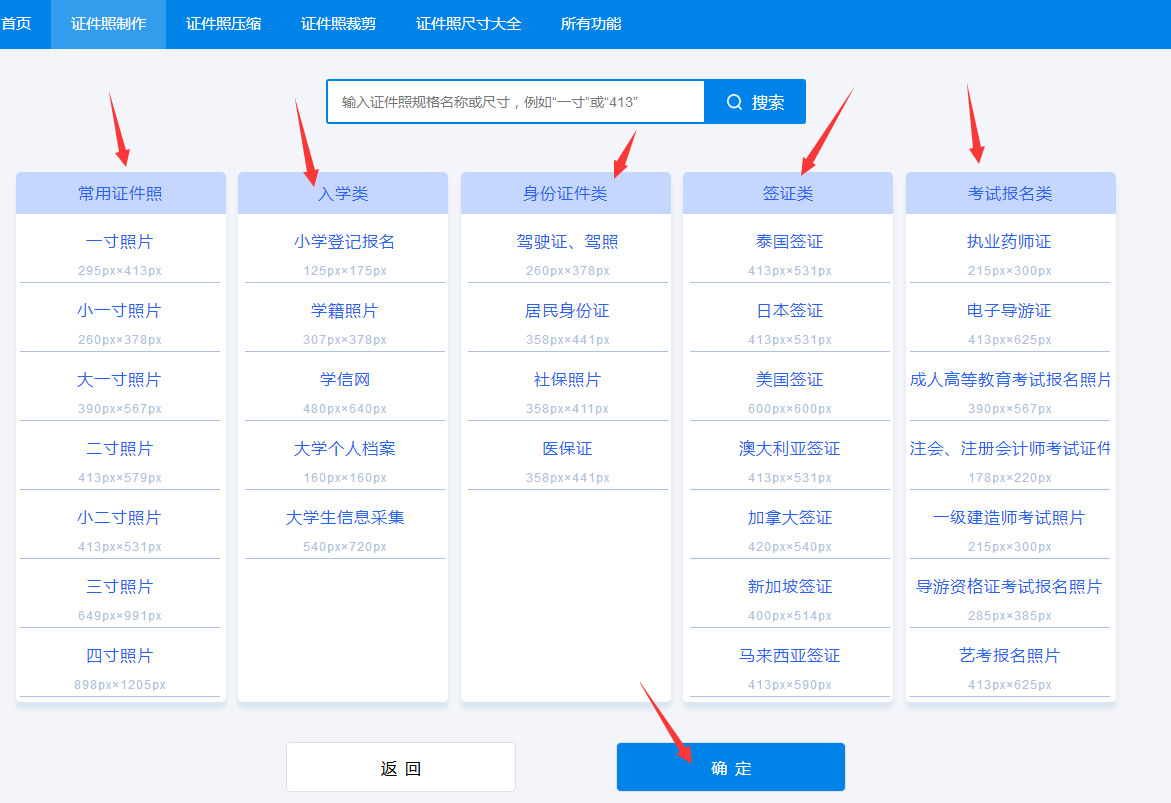Choose 居民身份证 photo size
The width and height of the screenshot is (1171, 803).
point(565,310)
